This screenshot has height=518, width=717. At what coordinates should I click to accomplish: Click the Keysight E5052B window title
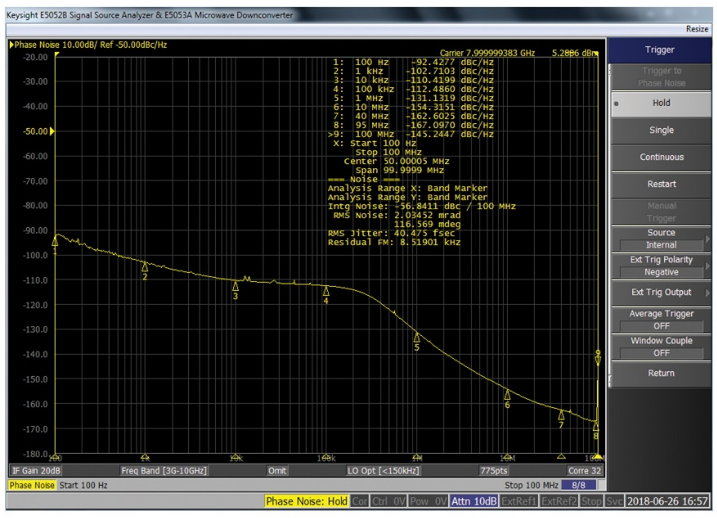coord(150,15)
